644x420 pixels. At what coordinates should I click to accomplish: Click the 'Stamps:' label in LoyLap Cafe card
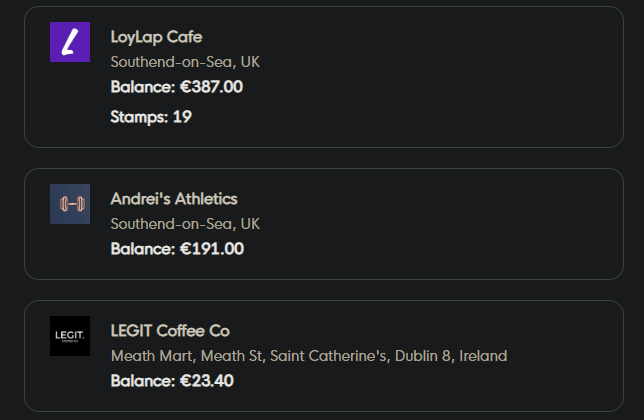pos(139,117)
